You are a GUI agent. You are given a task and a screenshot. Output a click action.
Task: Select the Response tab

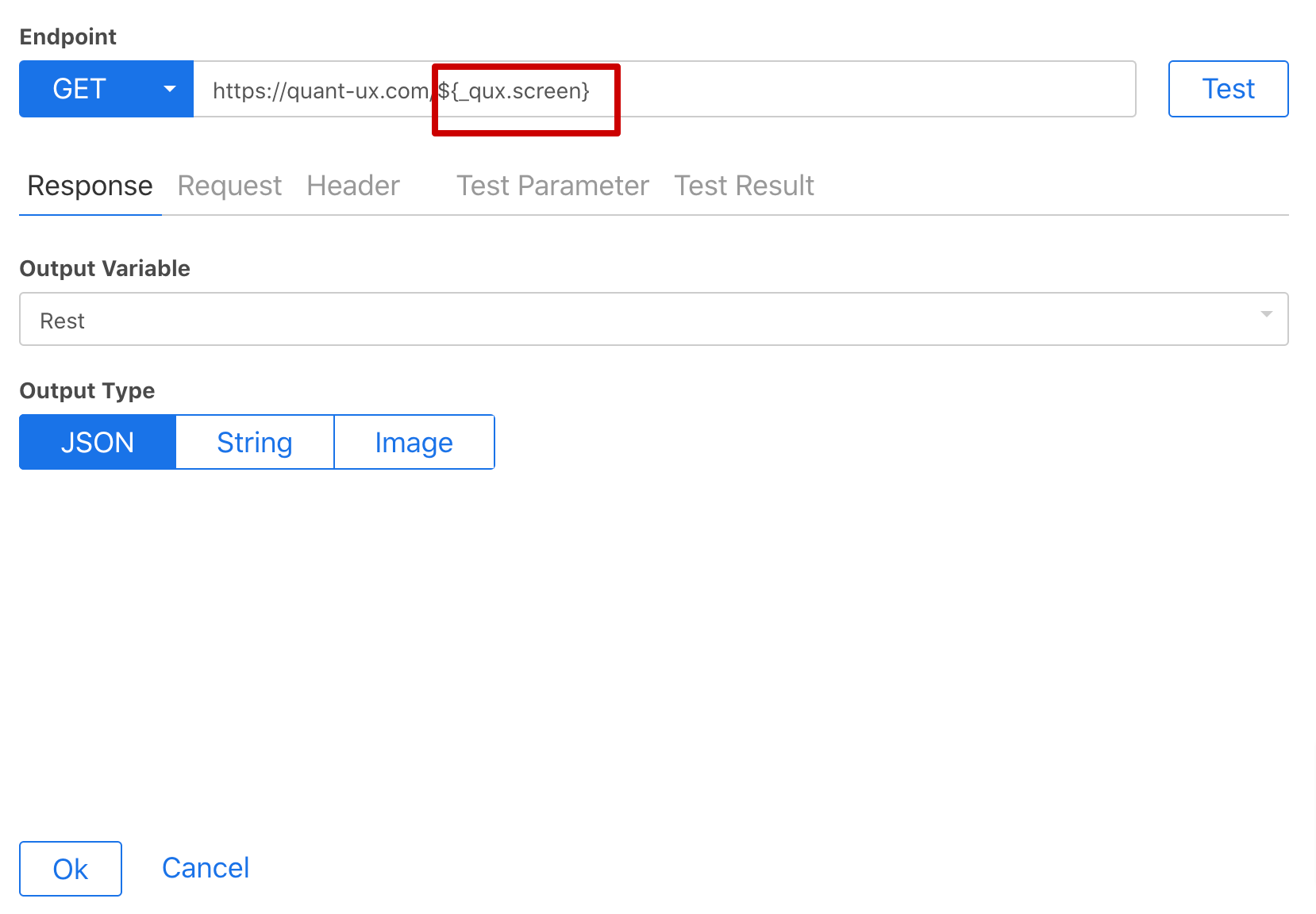click(x=89, y=186)
